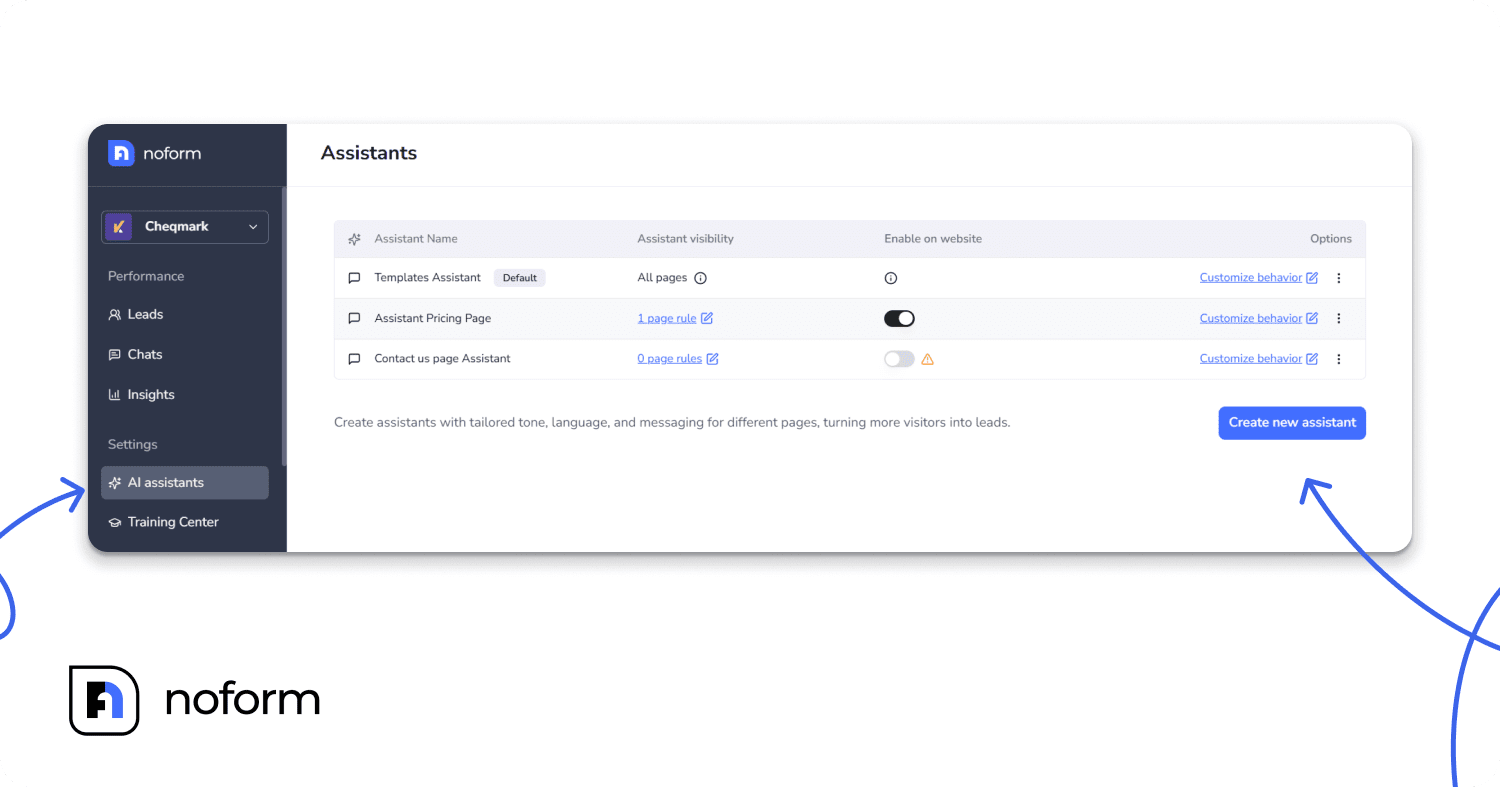Image resolution: width=1500 pixels, height=787 pixels.
Task: Click the warning icon beside Contact us toggle
Action: [x=928, y=358]
